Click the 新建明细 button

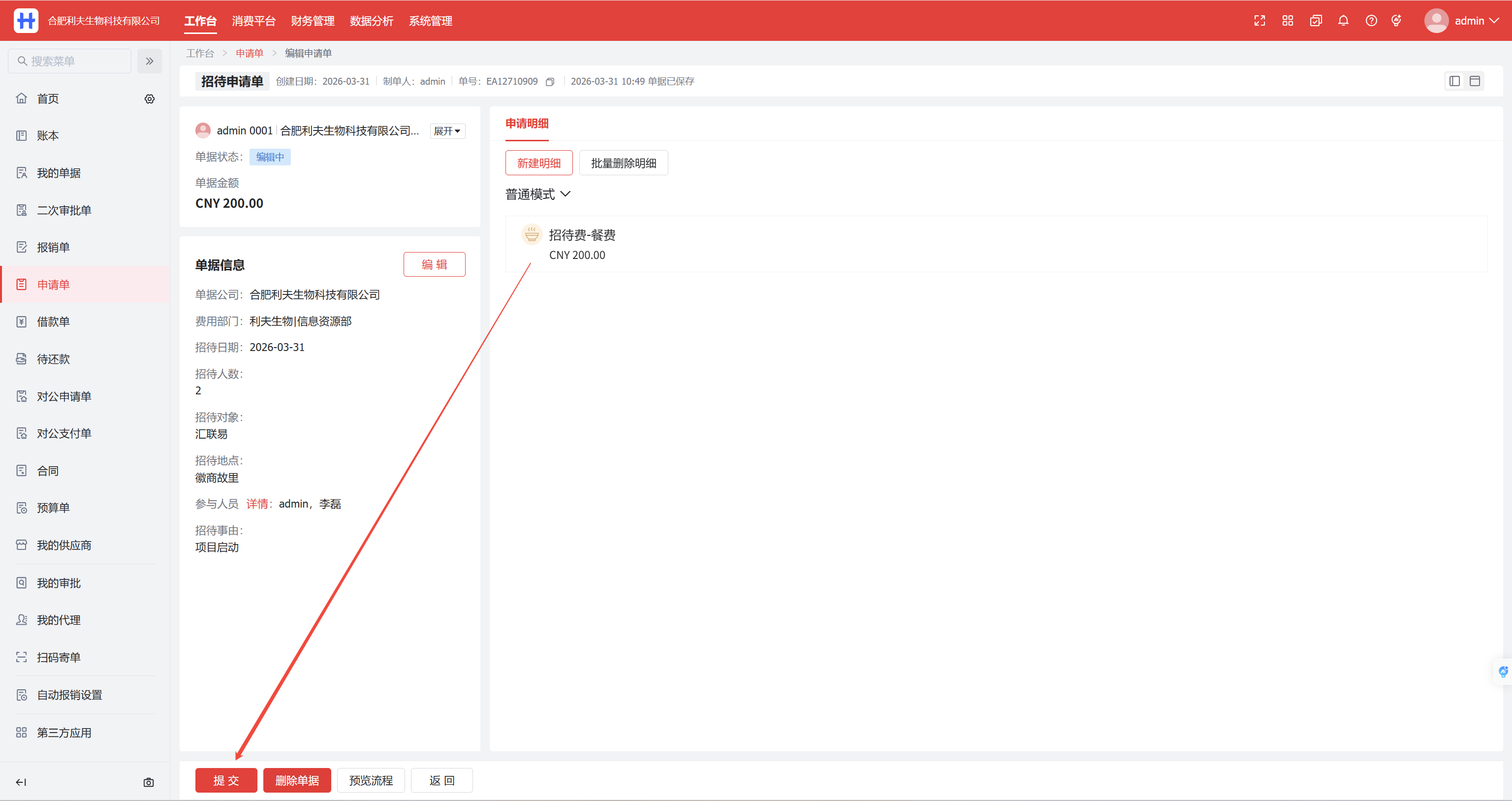(x=538, y=163)
